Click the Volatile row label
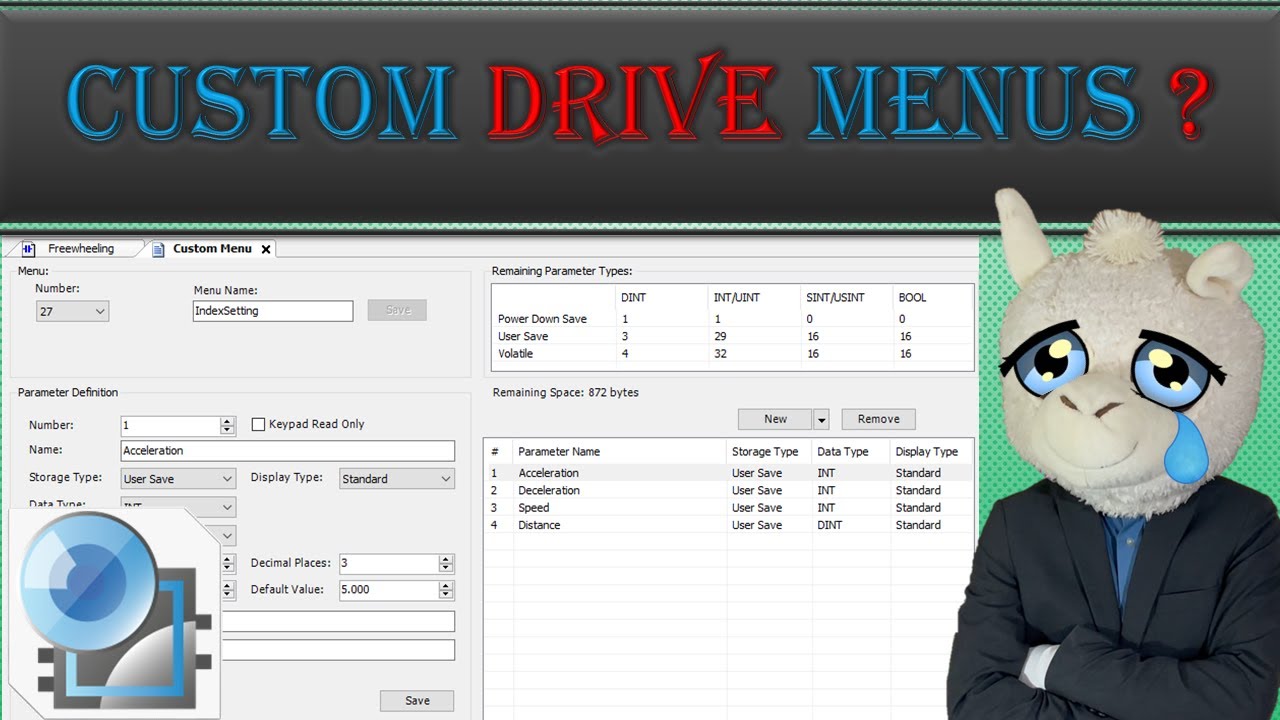Viewport: 1280px width, 720px height. [515, 354]
